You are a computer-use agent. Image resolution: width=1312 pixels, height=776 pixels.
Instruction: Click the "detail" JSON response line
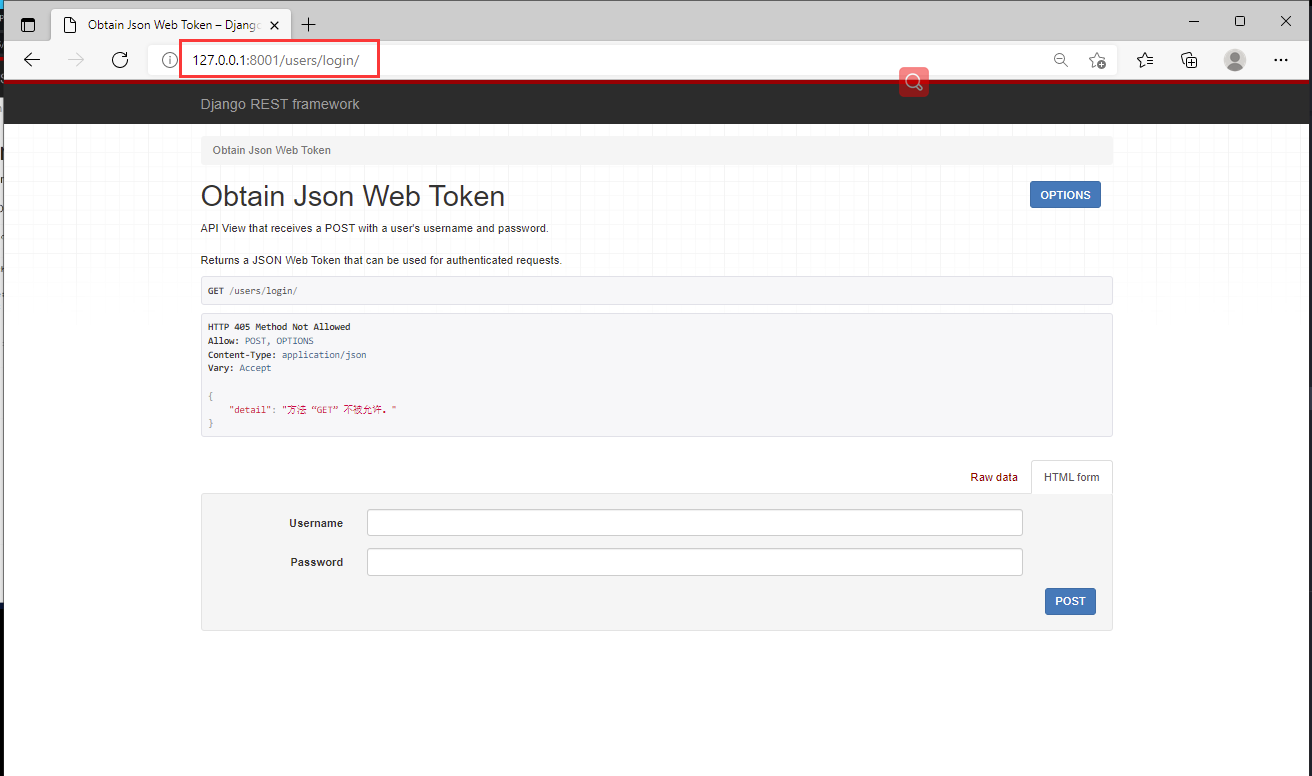coord(313,410)
